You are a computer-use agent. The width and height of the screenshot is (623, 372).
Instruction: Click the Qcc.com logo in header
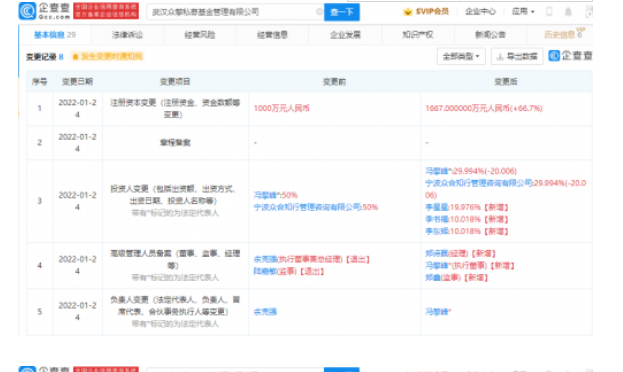44,11
